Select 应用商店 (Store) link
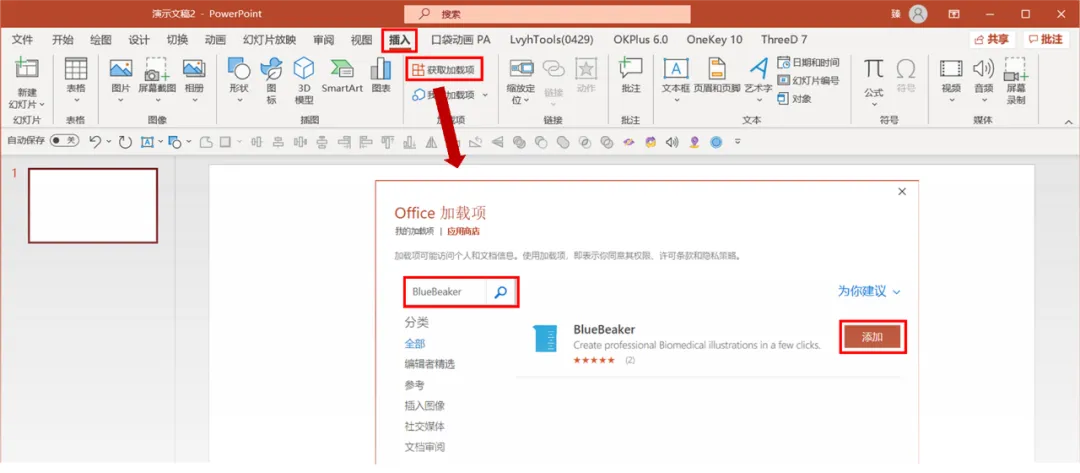Image resolution: width=1080 pixels, height=473 pixels. 464,231
